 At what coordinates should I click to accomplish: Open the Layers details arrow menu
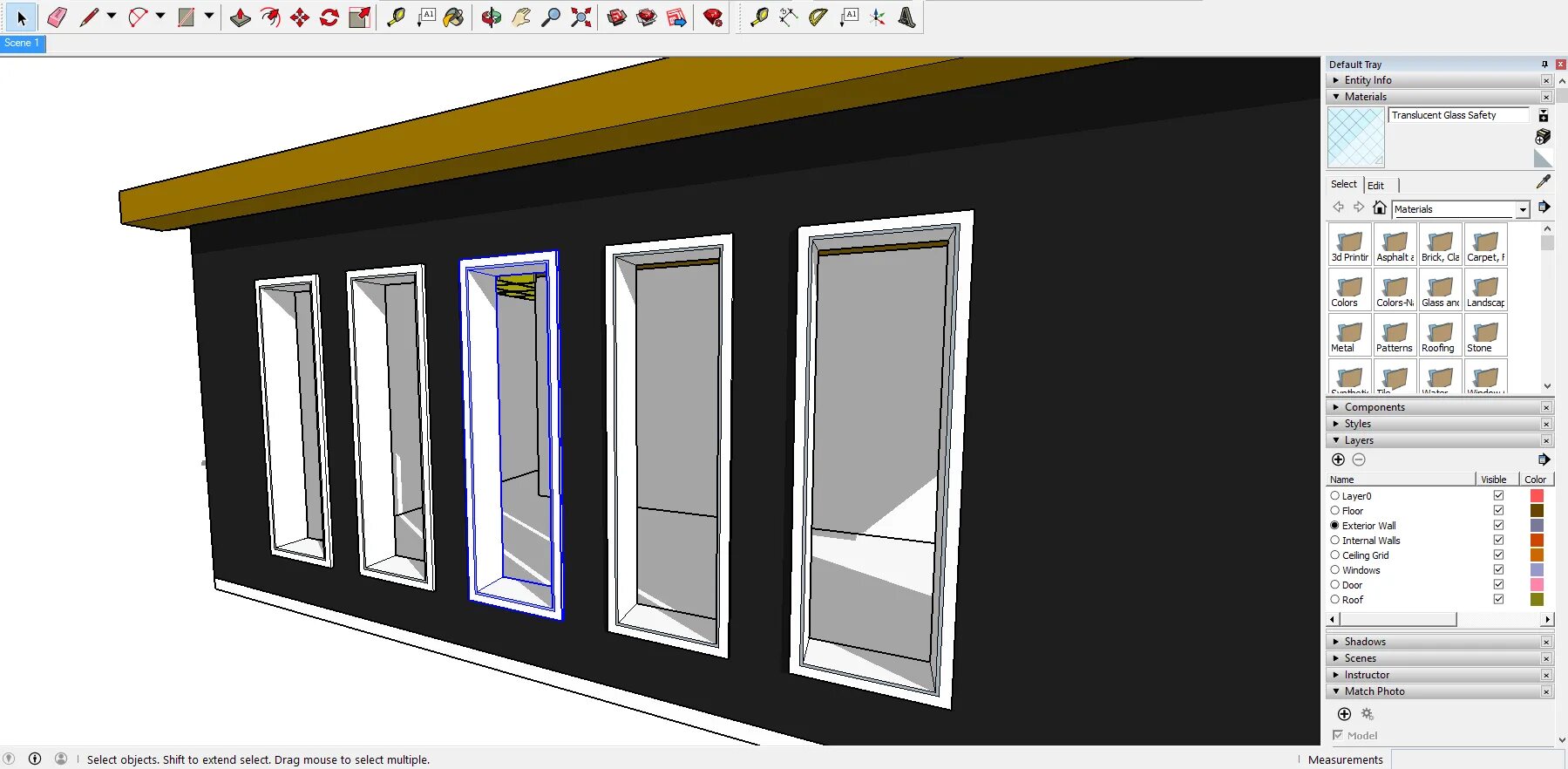pos(1544,459)
